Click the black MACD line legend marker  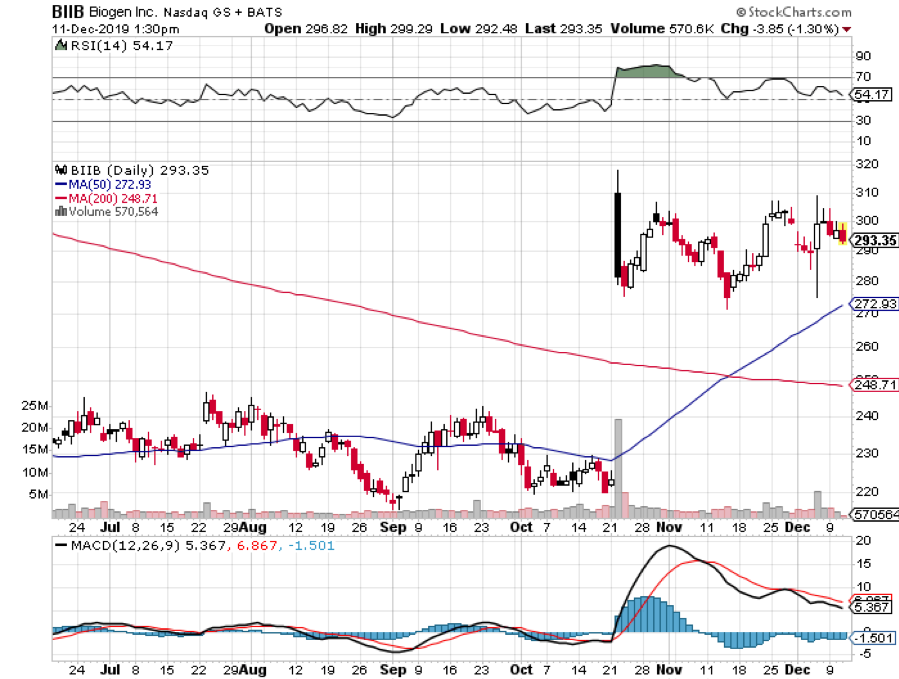(x=60, y=545)
